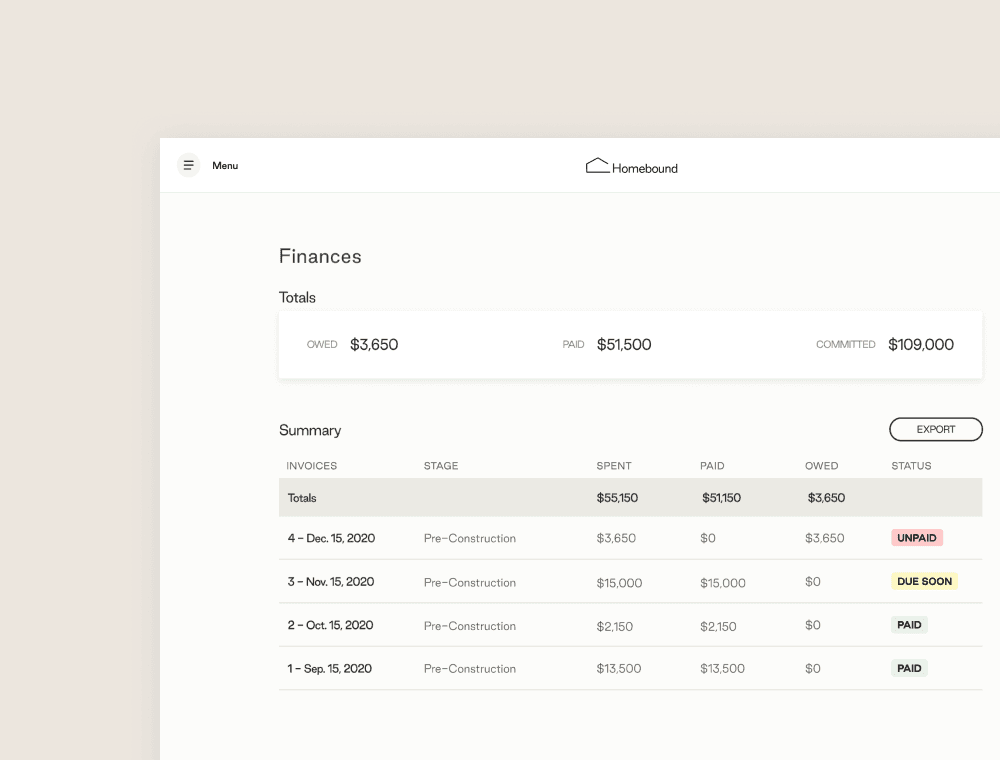Click the Summary section heading
Viewport: 1000px width, 760px height.
310,430
